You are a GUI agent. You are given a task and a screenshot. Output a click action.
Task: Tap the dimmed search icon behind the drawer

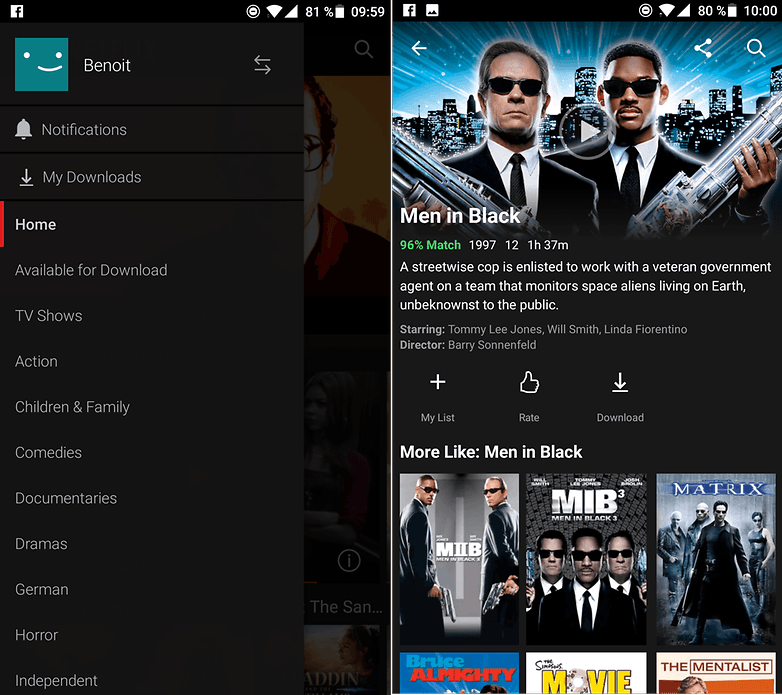pos(364,49)
